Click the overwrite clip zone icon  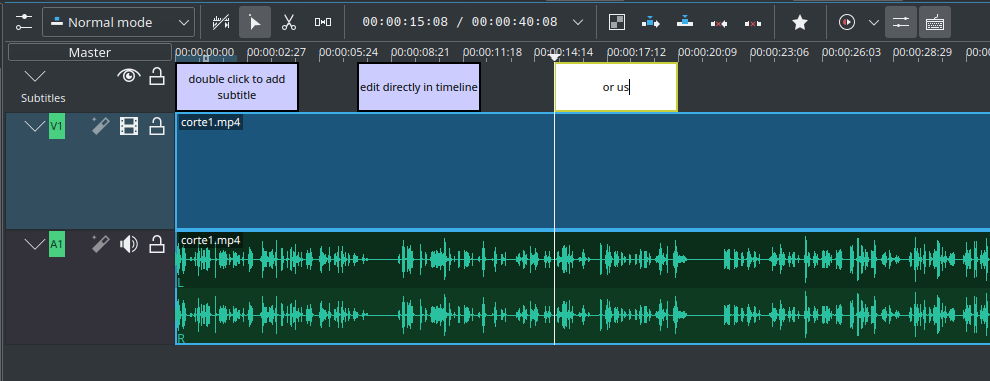[685, 23]
